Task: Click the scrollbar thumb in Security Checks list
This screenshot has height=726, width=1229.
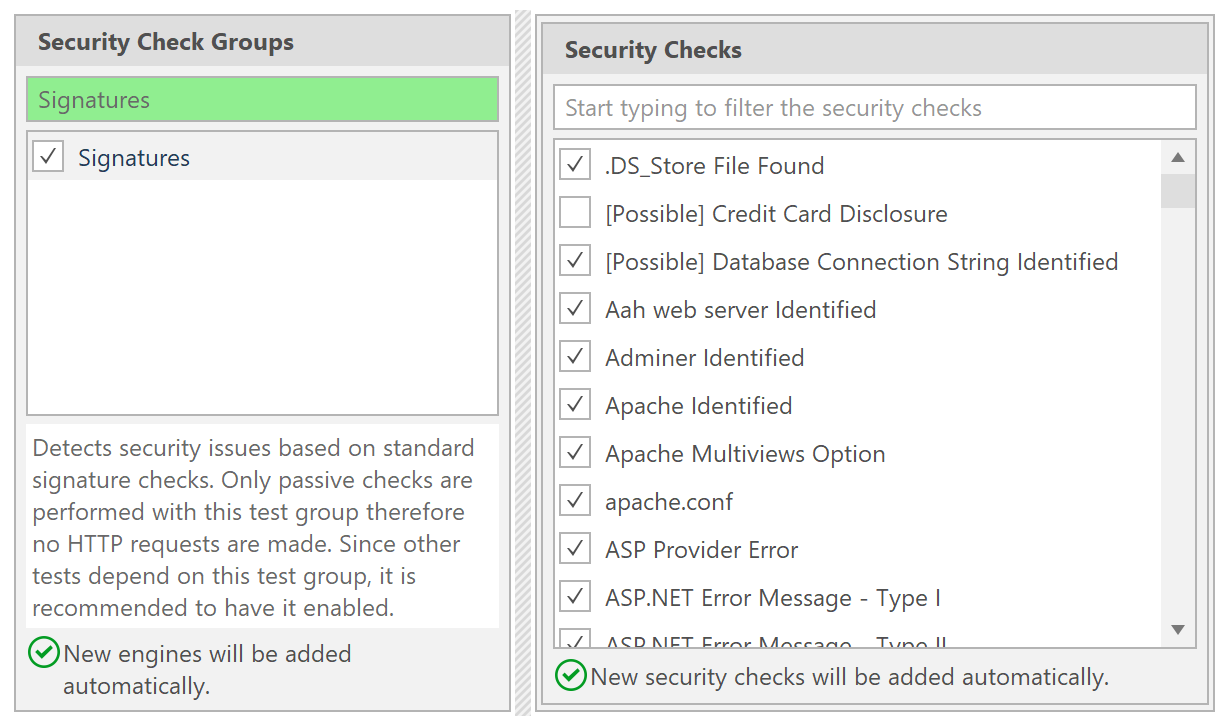Action: (1178, 190)
